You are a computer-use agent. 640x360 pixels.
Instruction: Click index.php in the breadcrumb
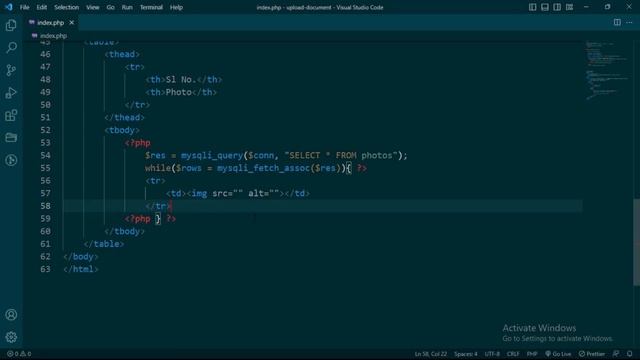(x=53, y=36)
